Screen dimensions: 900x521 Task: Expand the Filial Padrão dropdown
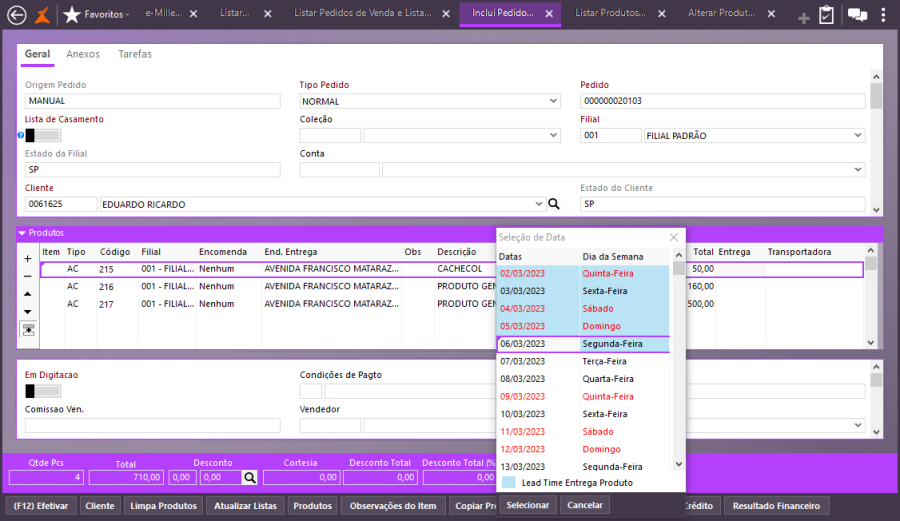click(x=857, y=136)
